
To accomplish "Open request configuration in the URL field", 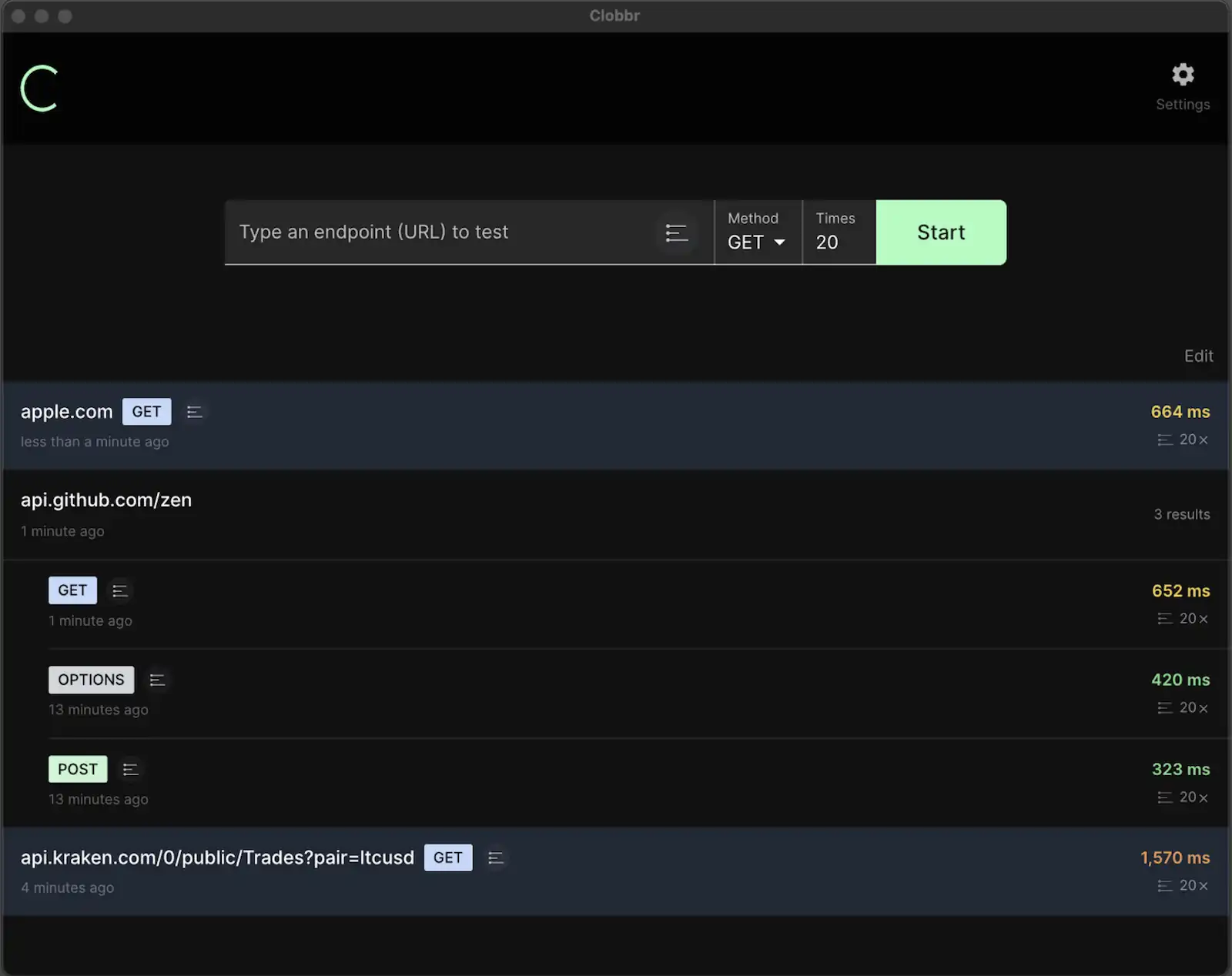I will coord(676,232).
